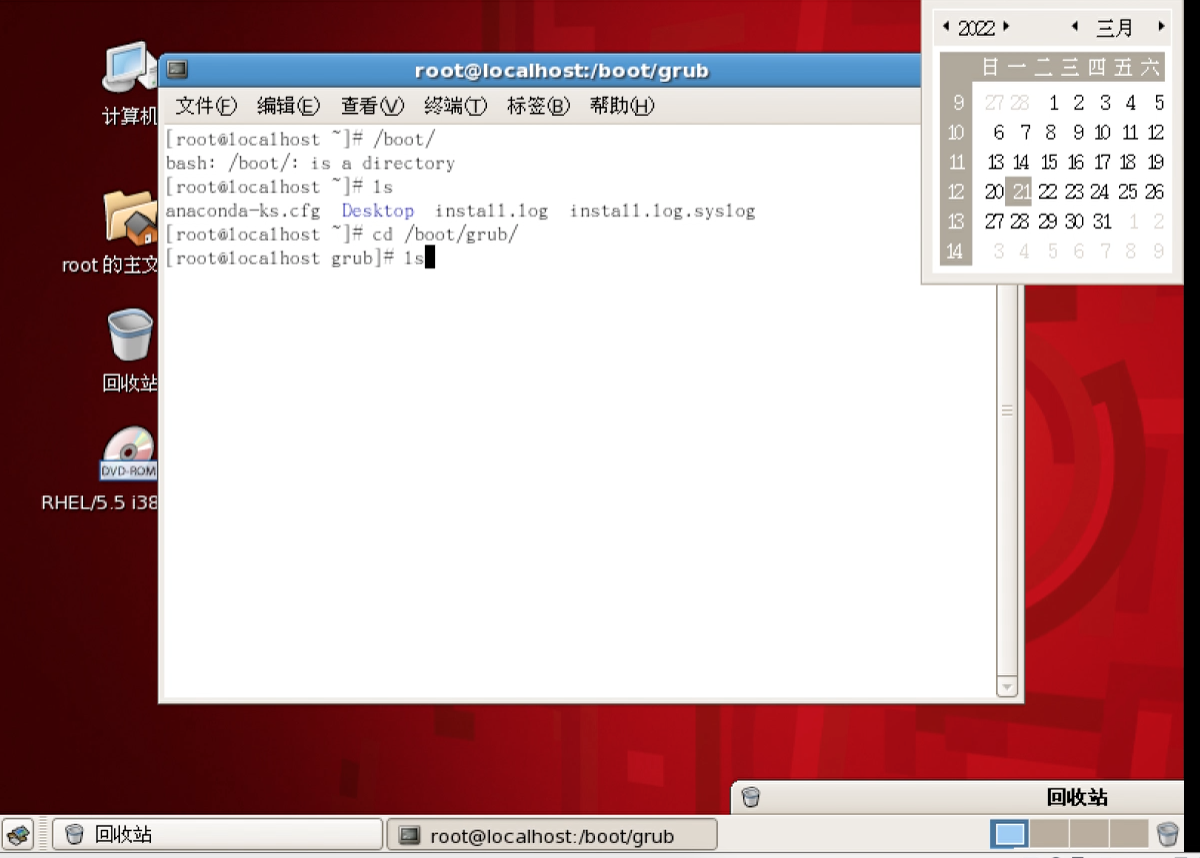Click the trash icon in the 回收站 window title
1200x858 pixels.
[x=751, y=797]
